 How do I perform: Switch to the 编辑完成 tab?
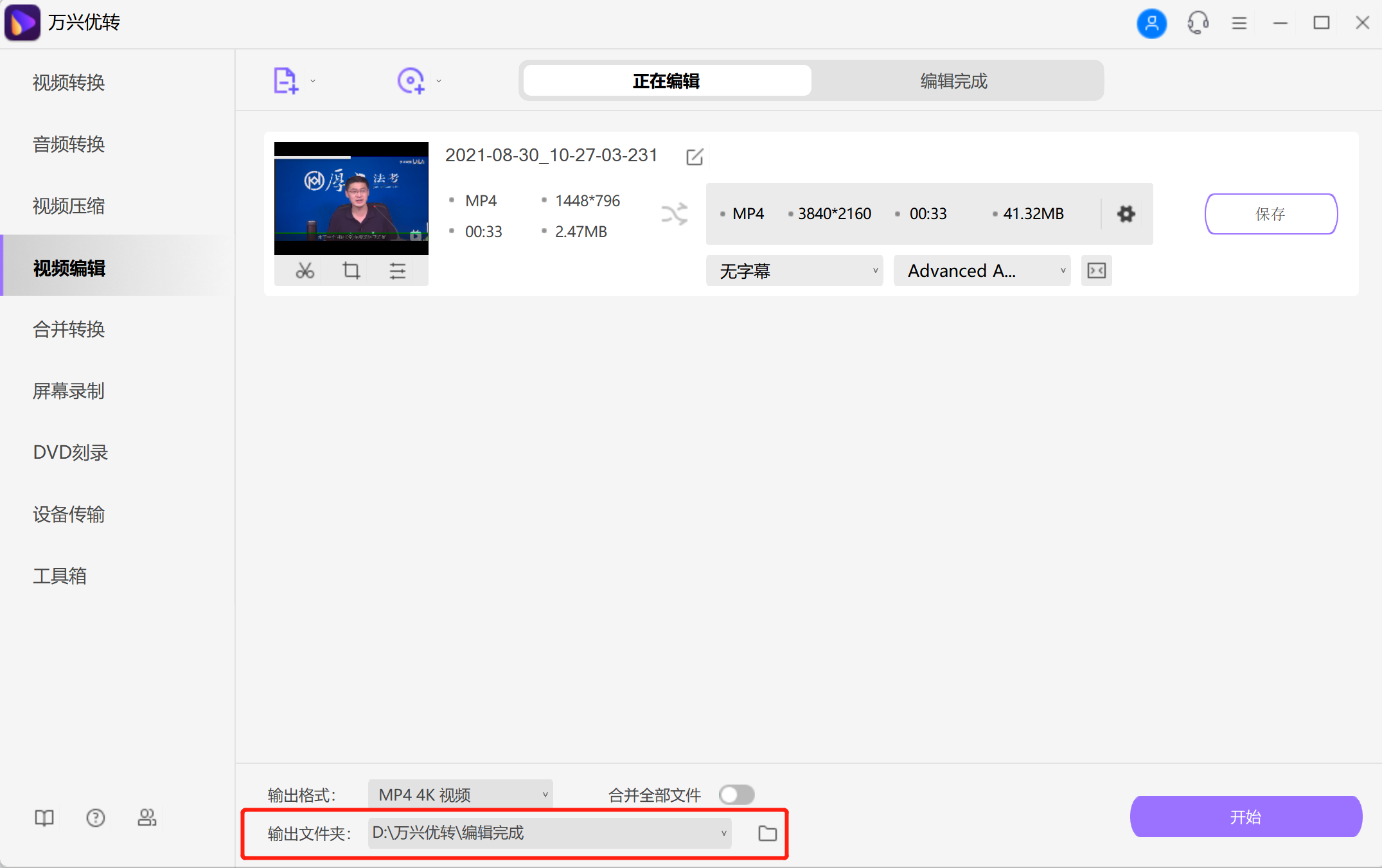953,81
